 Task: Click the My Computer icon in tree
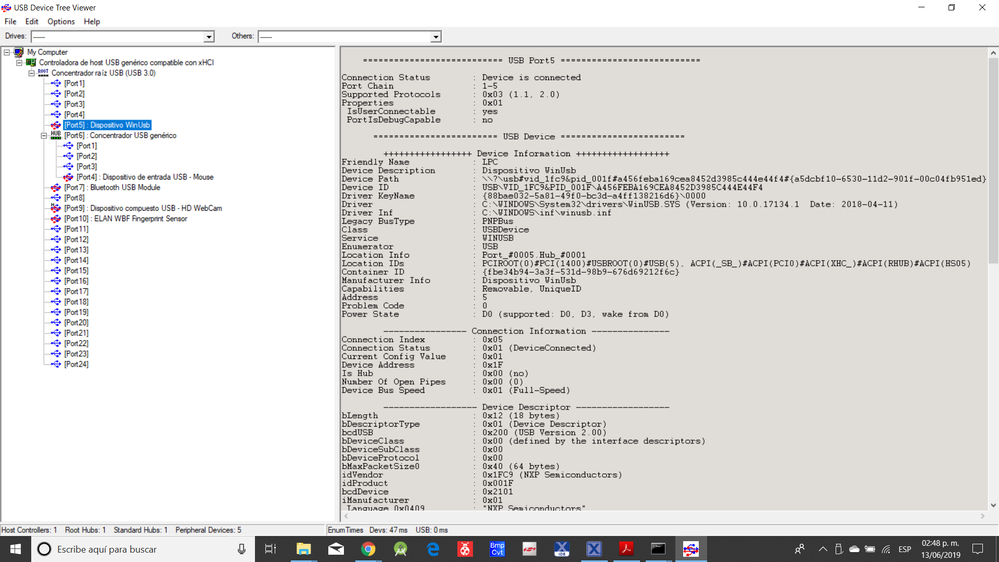pyautogui.click(x=18, y=52)
